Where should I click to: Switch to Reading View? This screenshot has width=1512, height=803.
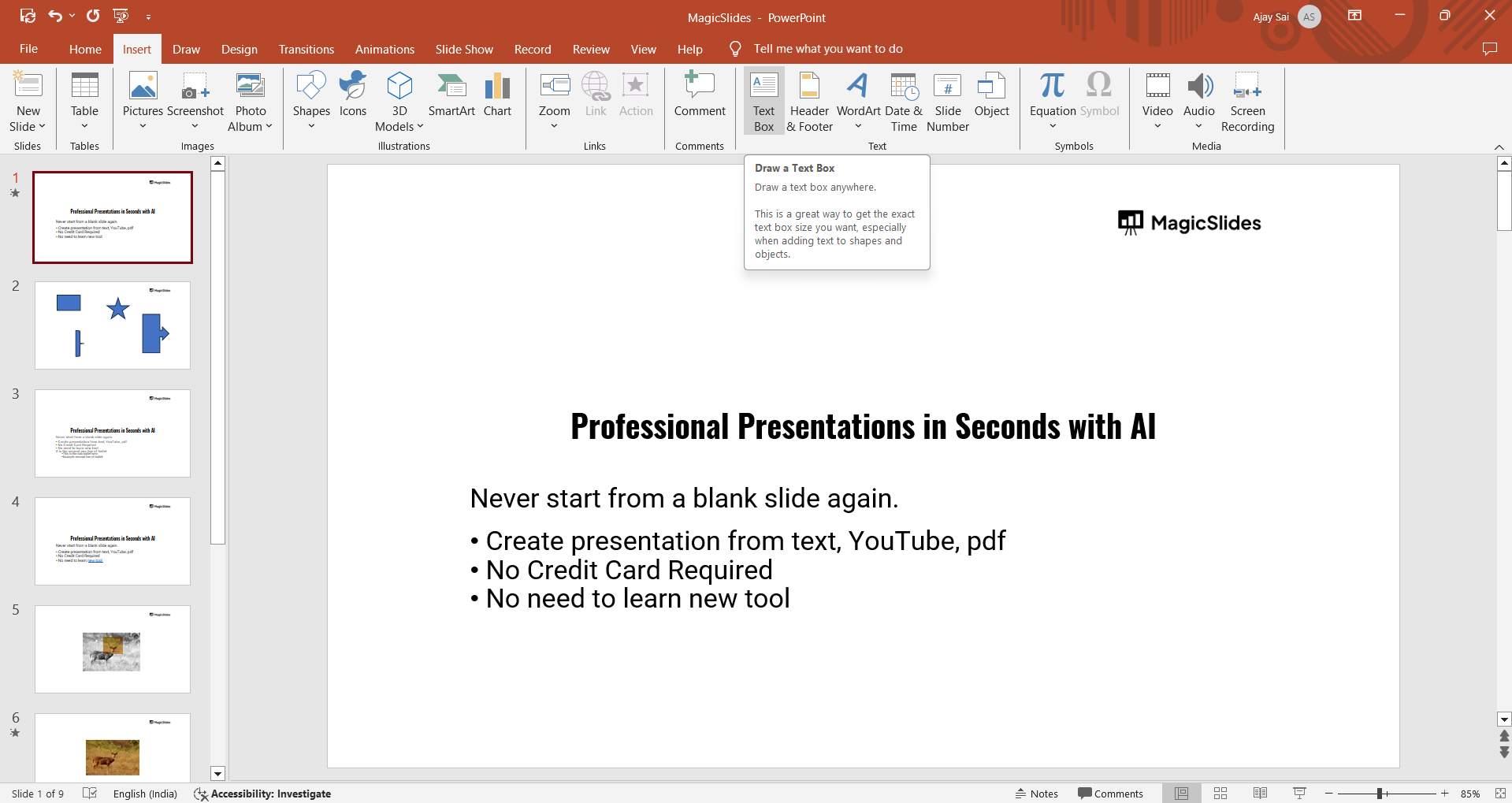[x=1260, y=794]
